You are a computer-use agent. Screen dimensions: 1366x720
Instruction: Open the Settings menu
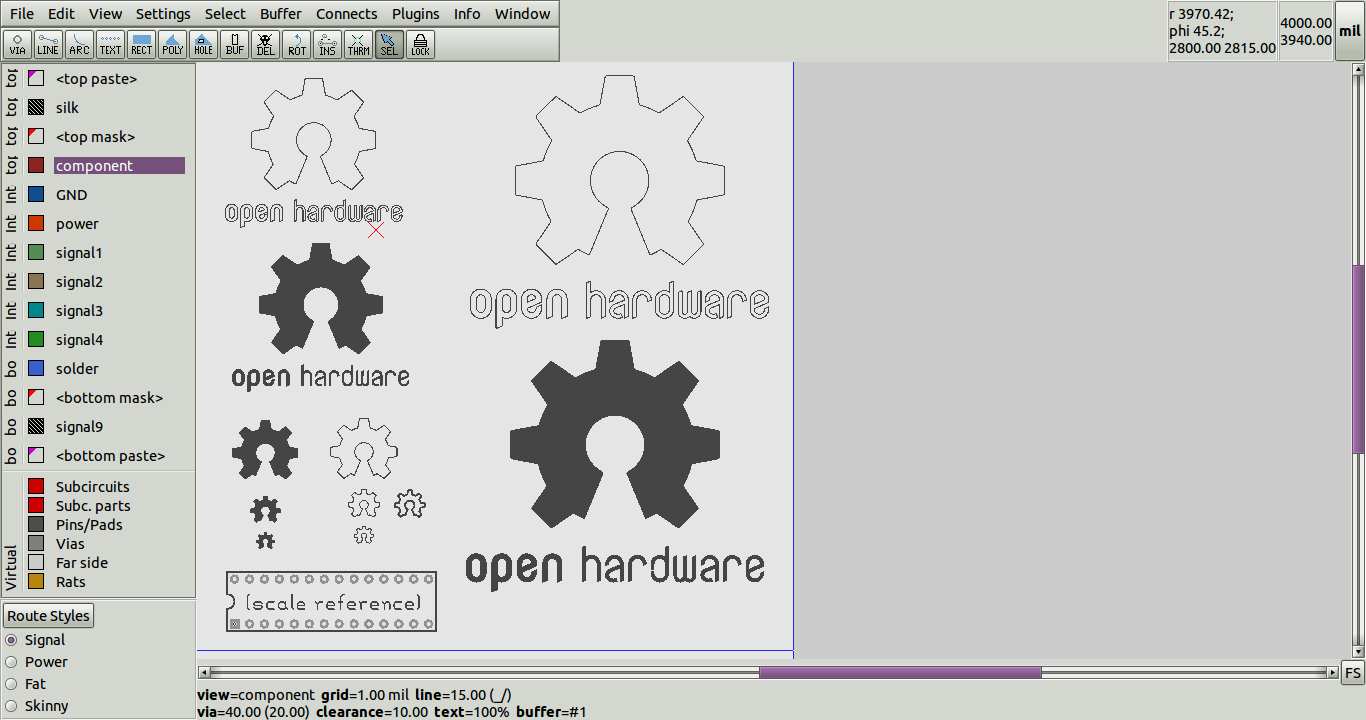click(x=163, y=14)
